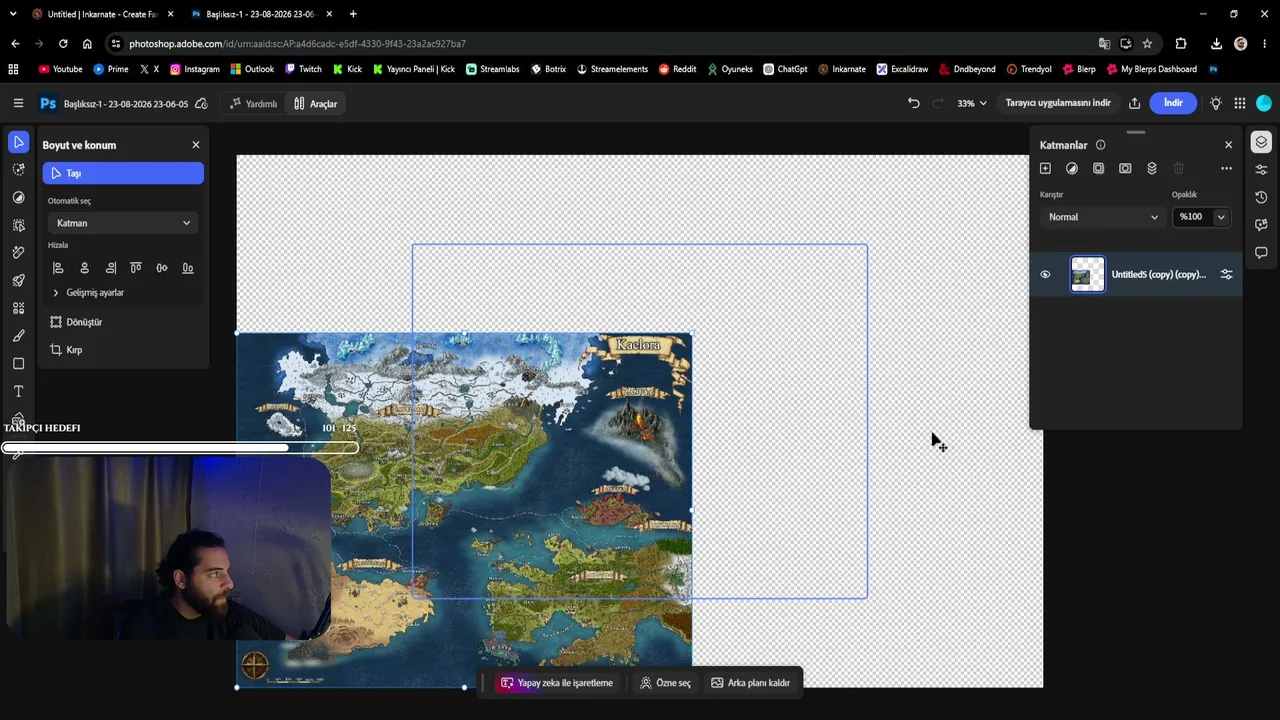The width and height of the screenshot is (1280, 720).
Task: Open the Dndbeyond bookmark
Action: [968, 69]
